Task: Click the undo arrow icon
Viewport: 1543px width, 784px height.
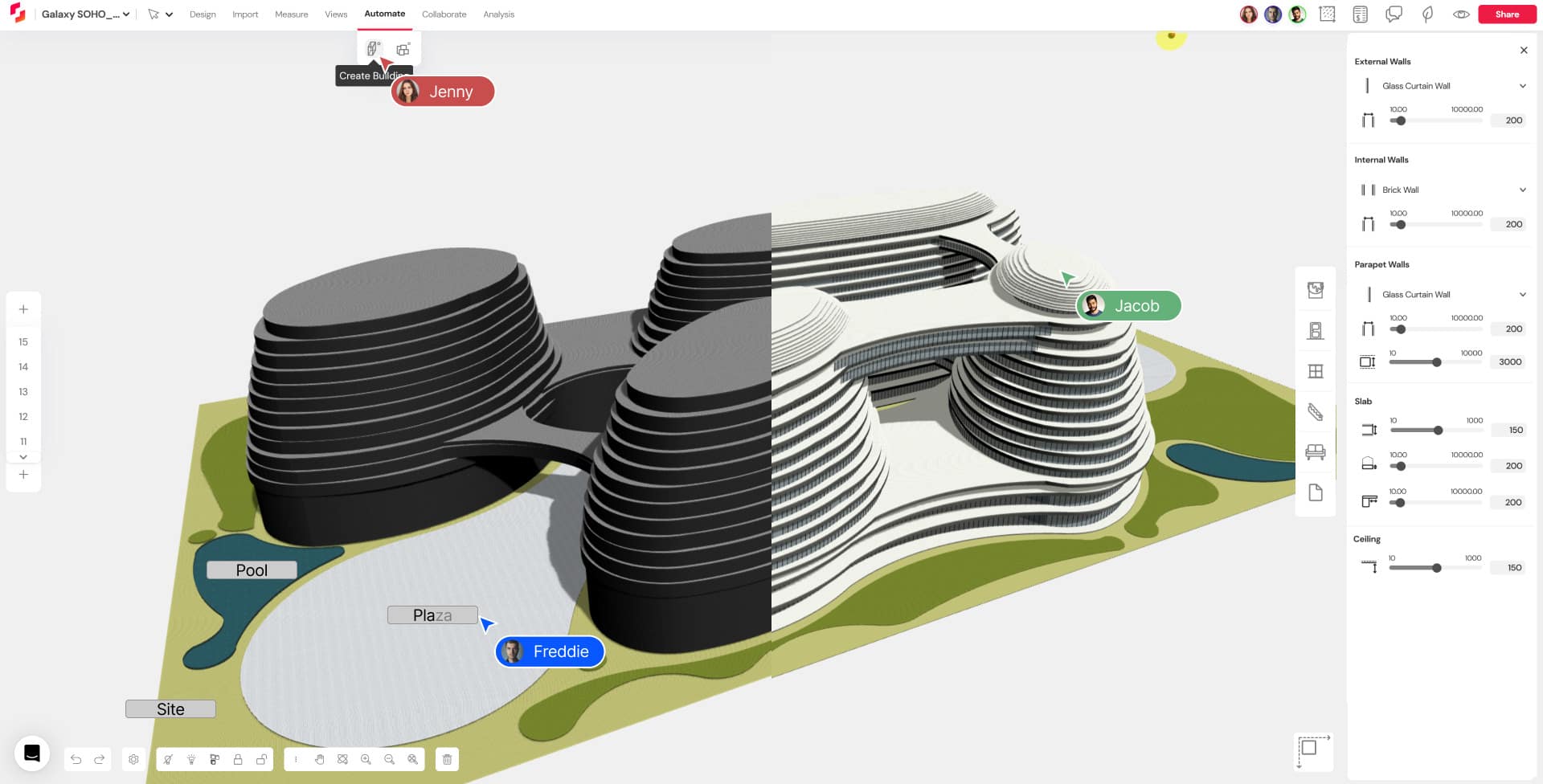Action: 76,759
